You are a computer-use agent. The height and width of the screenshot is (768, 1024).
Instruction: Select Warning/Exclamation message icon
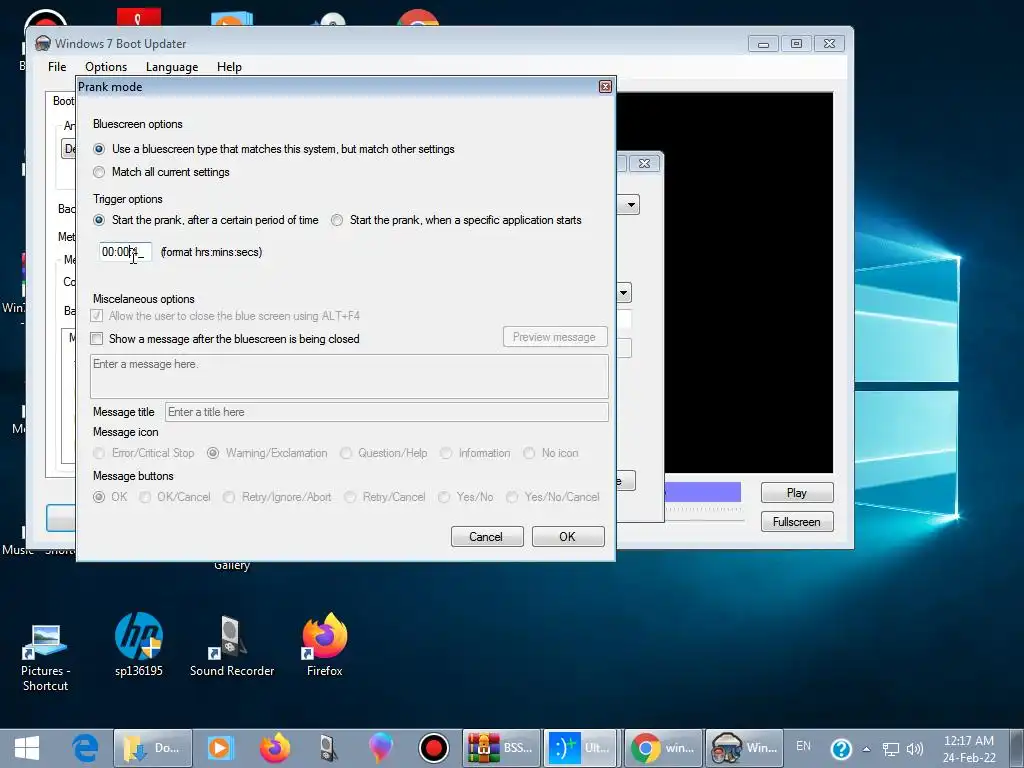[x=213, y=453]
